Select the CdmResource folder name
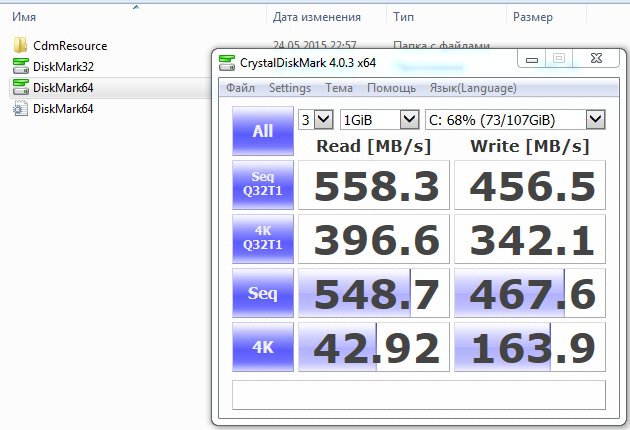 pos(70,46)
